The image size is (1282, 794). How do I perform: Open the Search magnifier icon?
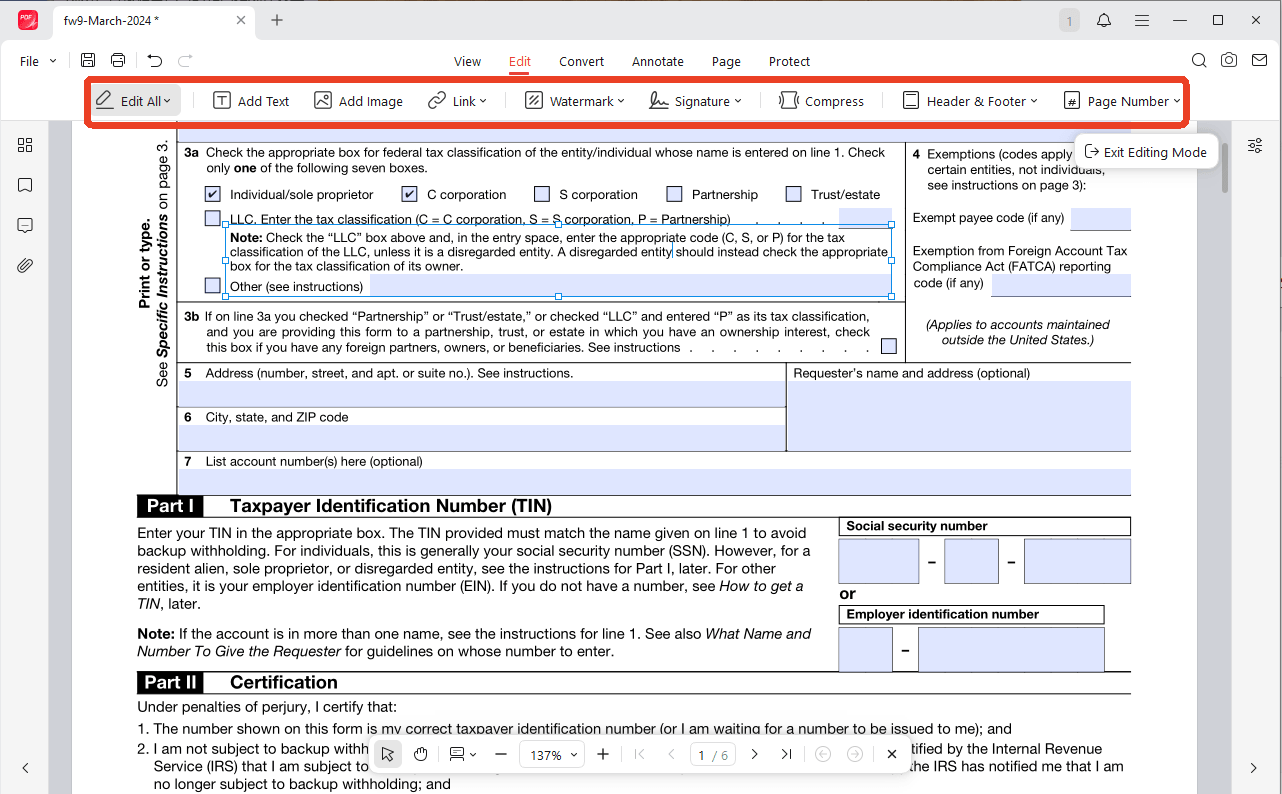1199,61
